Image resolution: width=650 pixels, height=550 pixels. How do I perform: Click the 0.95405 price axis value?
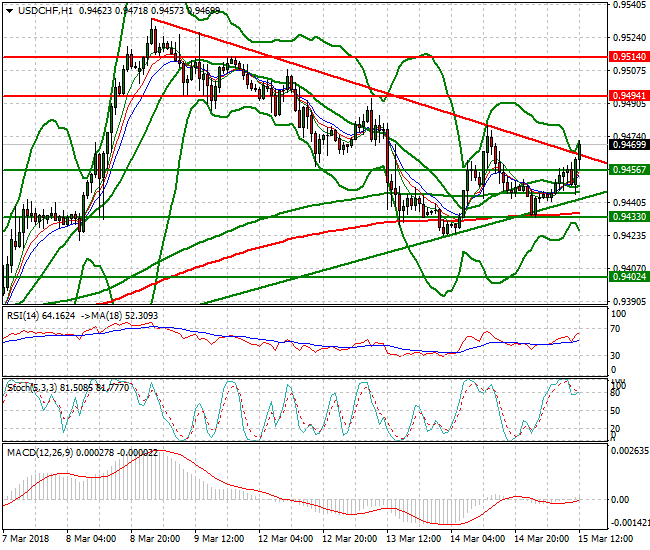coord(629,5)
